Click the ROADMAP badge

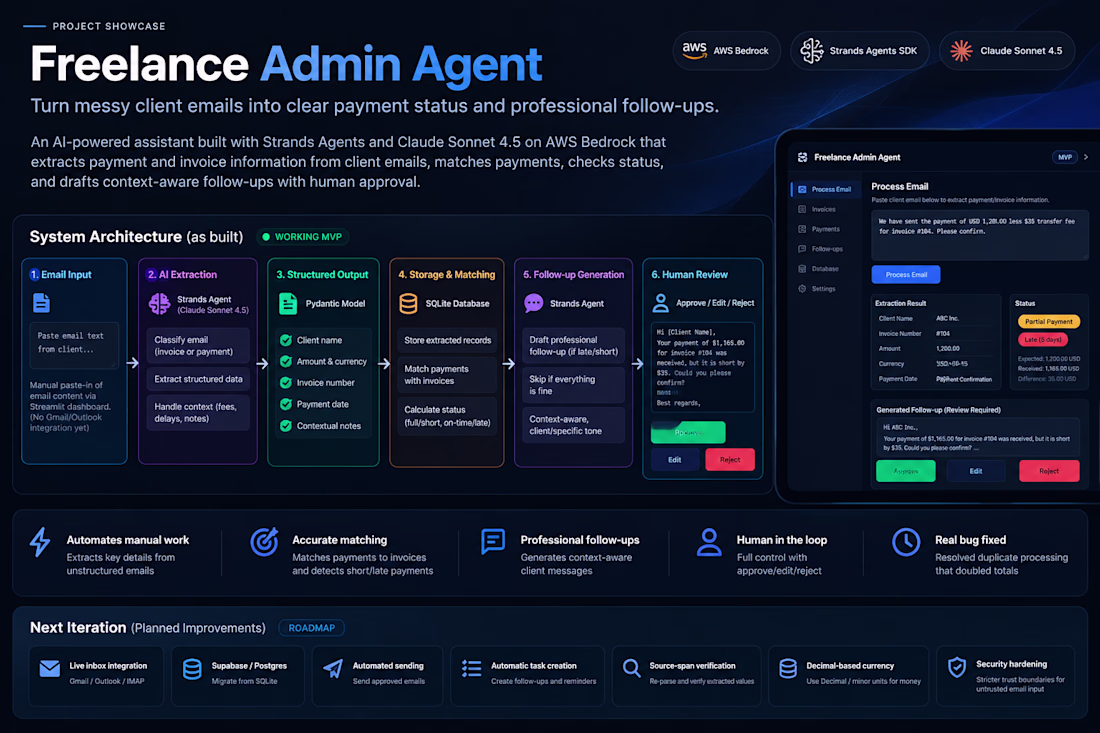311,628
